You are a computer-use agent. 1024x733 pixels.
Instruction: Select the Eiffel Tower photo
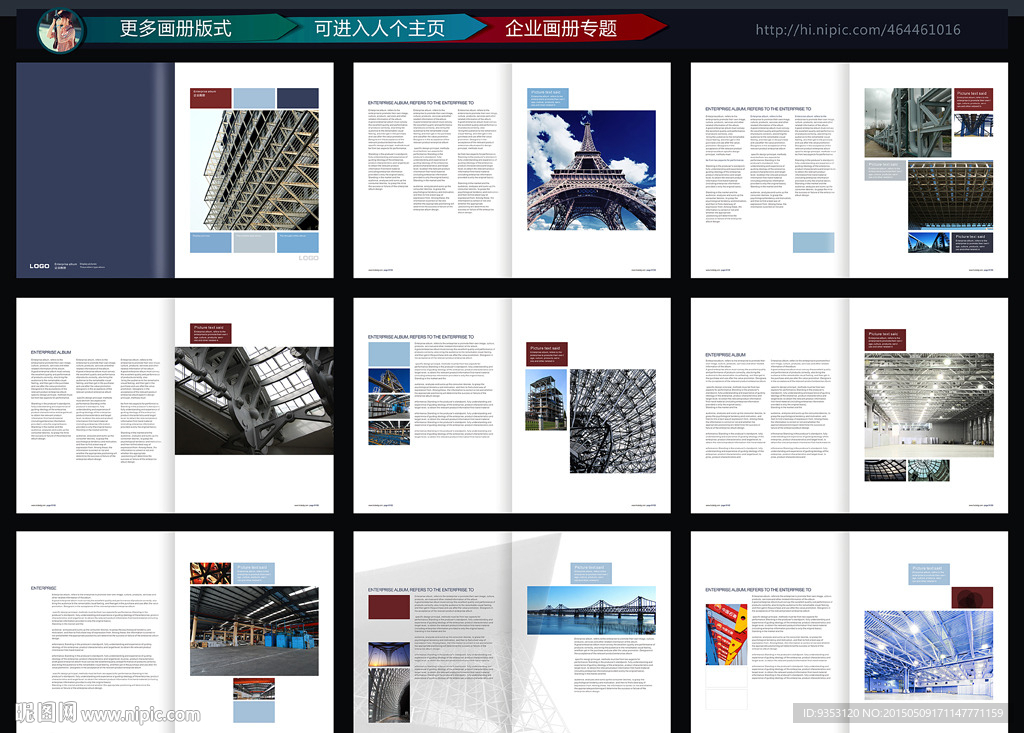591,170
